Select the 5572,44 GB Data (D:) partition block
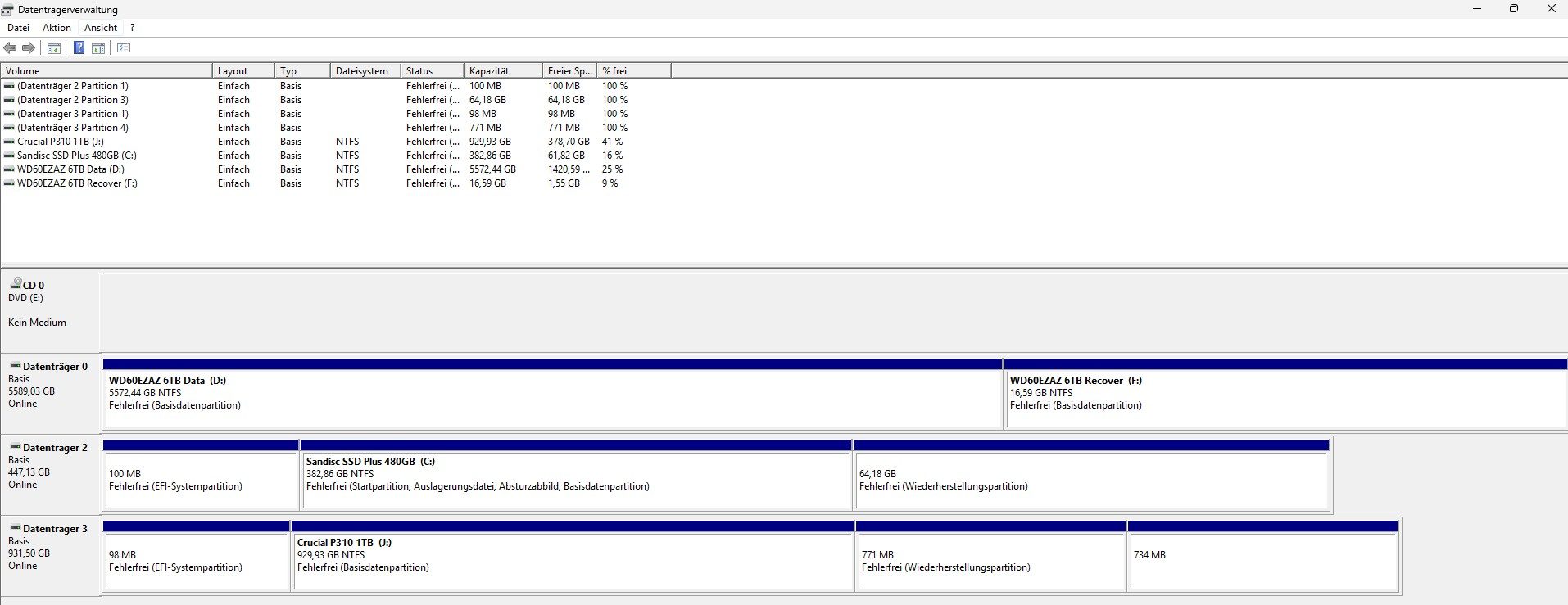The width and height of the screenshot is (1568, 605). (x=553, y=394)
